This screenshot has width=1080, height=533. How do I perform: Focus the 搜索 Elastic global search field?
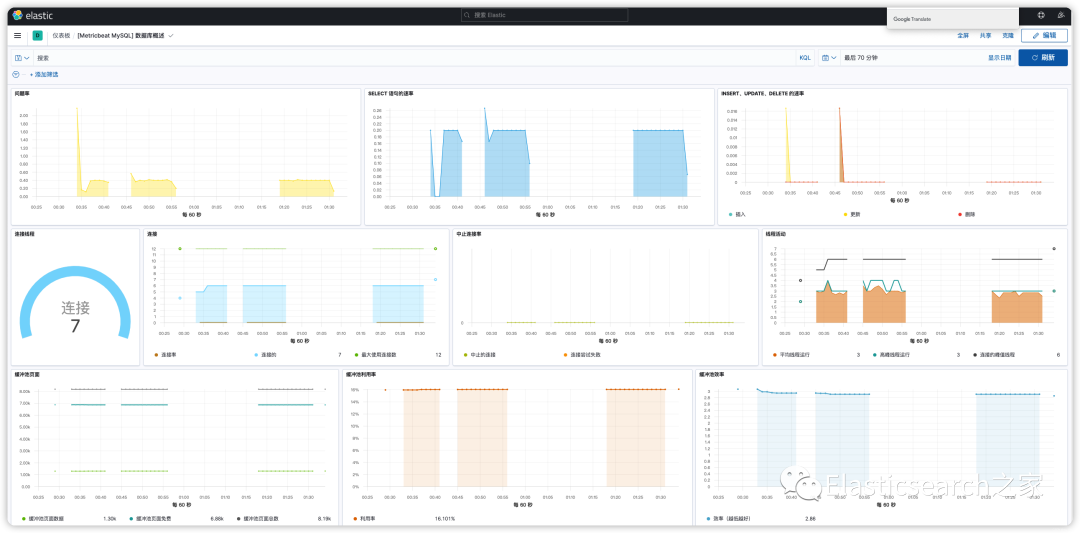click(x=544, y=15)
